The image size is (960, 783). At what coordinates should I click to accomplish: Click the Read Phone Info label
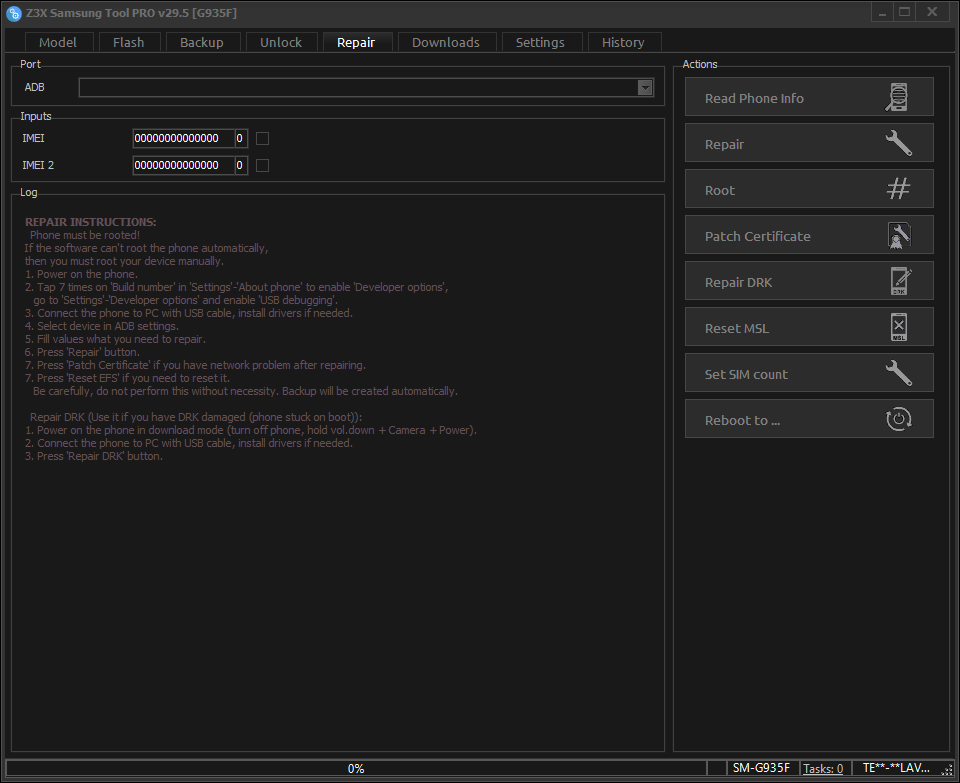(754, 99)
